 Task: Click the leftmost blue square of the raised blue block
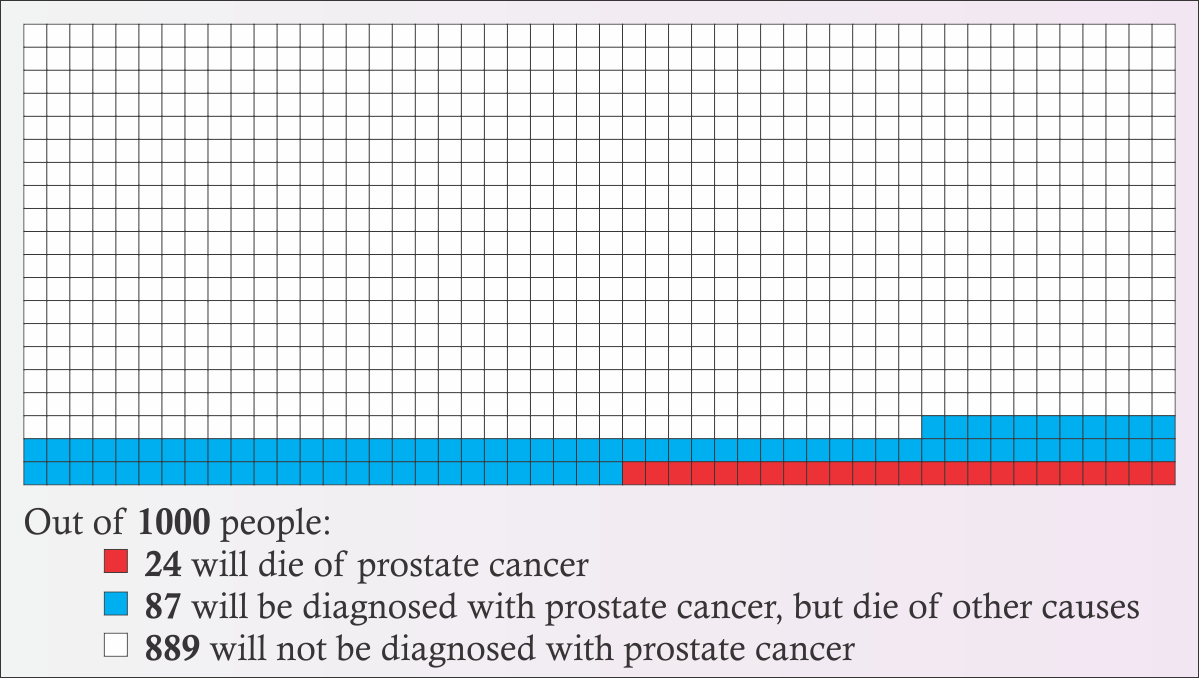[x=934, y=427]
